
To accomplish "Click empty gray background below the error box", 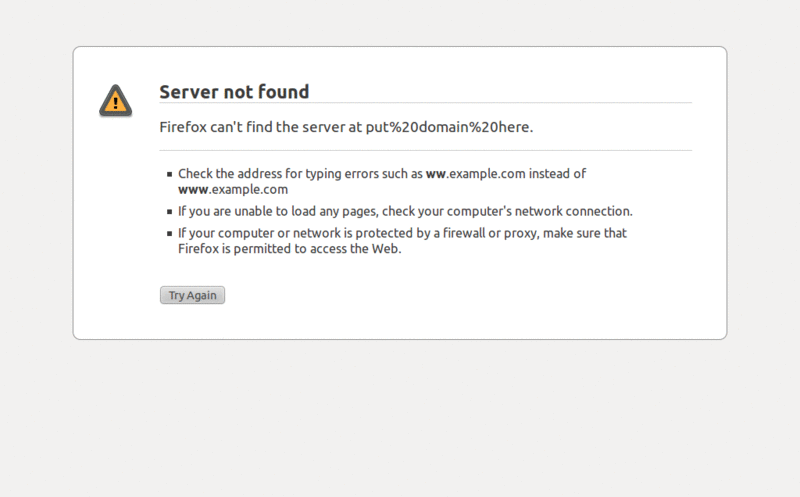I will click(x=400, y=418).
